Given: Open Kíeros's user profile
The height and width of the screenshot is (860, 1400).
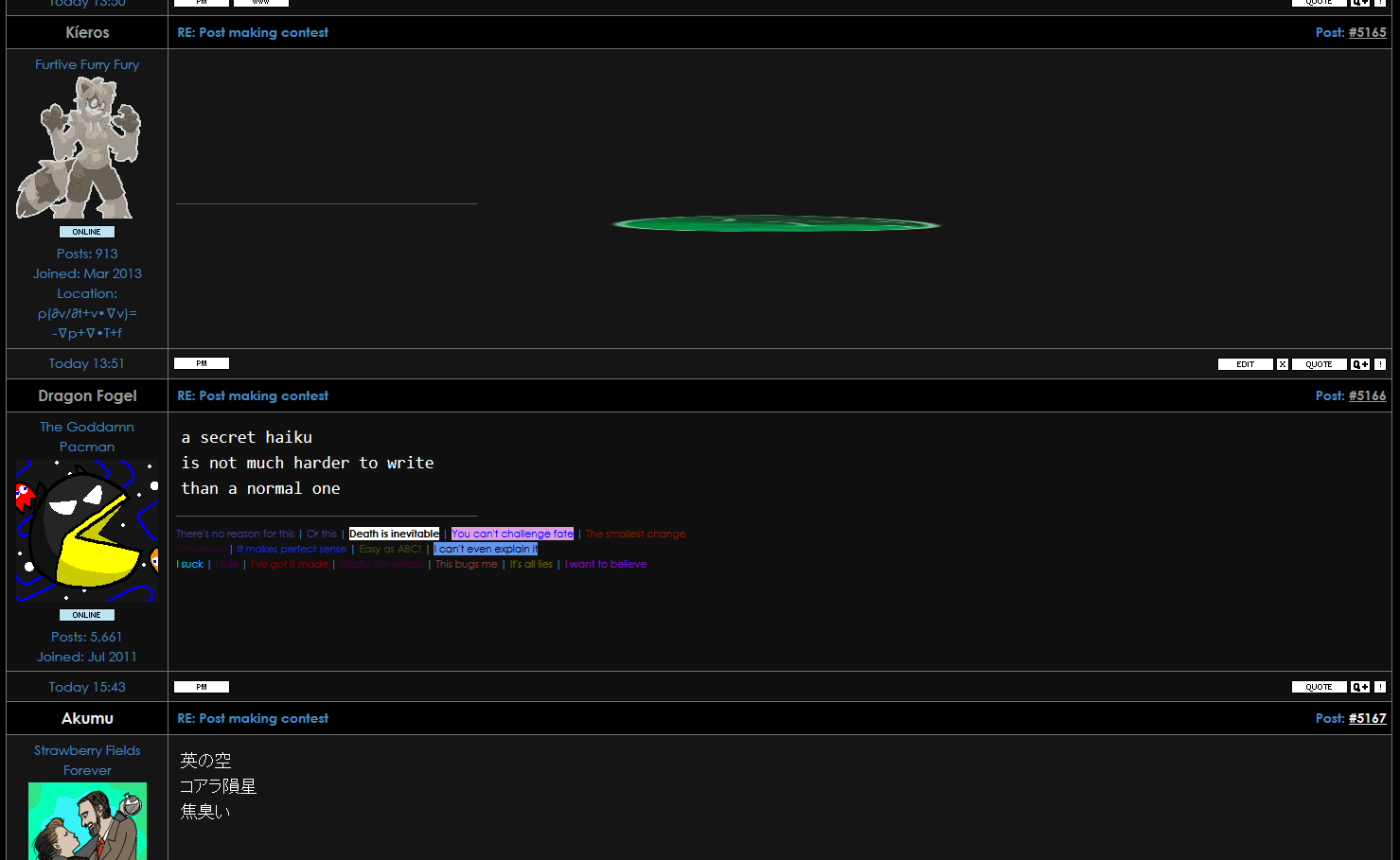Looking at the screenshot, I should pos(87,32).
